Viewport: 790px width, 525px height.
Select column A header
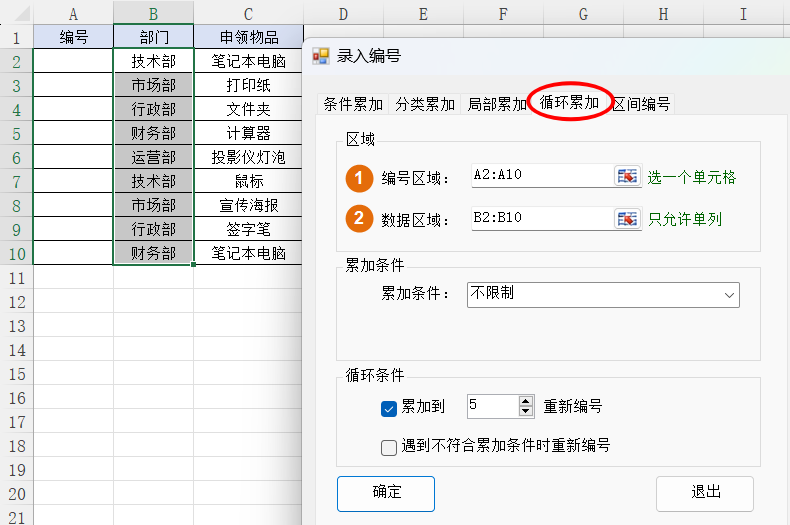[74, 13]
